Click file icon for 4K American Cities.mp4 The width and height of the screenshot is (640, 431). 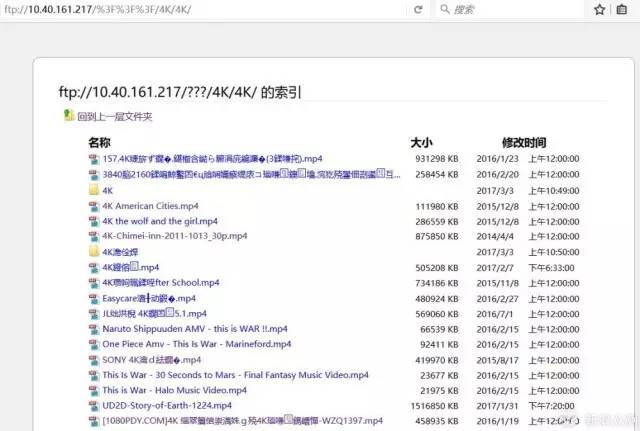[94, 206]
